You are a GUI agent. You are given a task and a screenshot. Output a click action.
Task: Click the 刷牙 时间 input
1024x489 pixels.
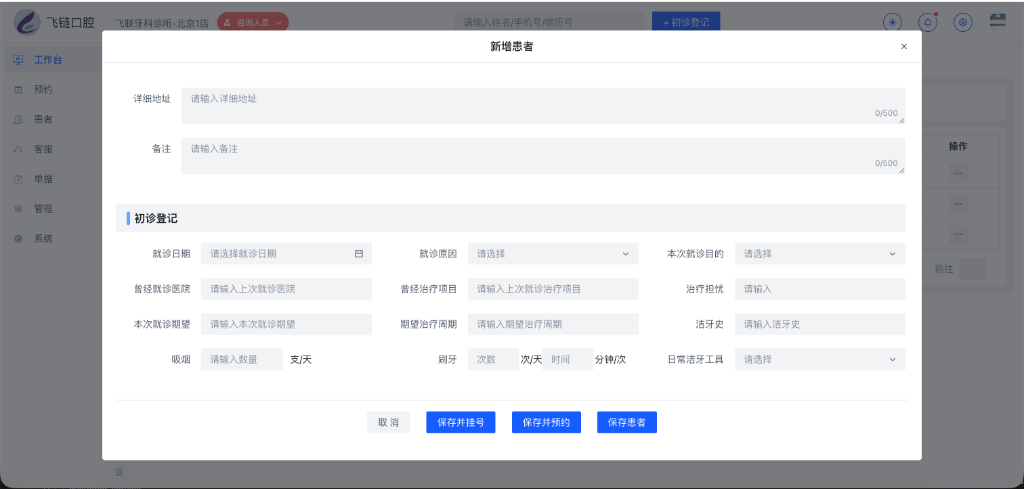coord(568,359)
